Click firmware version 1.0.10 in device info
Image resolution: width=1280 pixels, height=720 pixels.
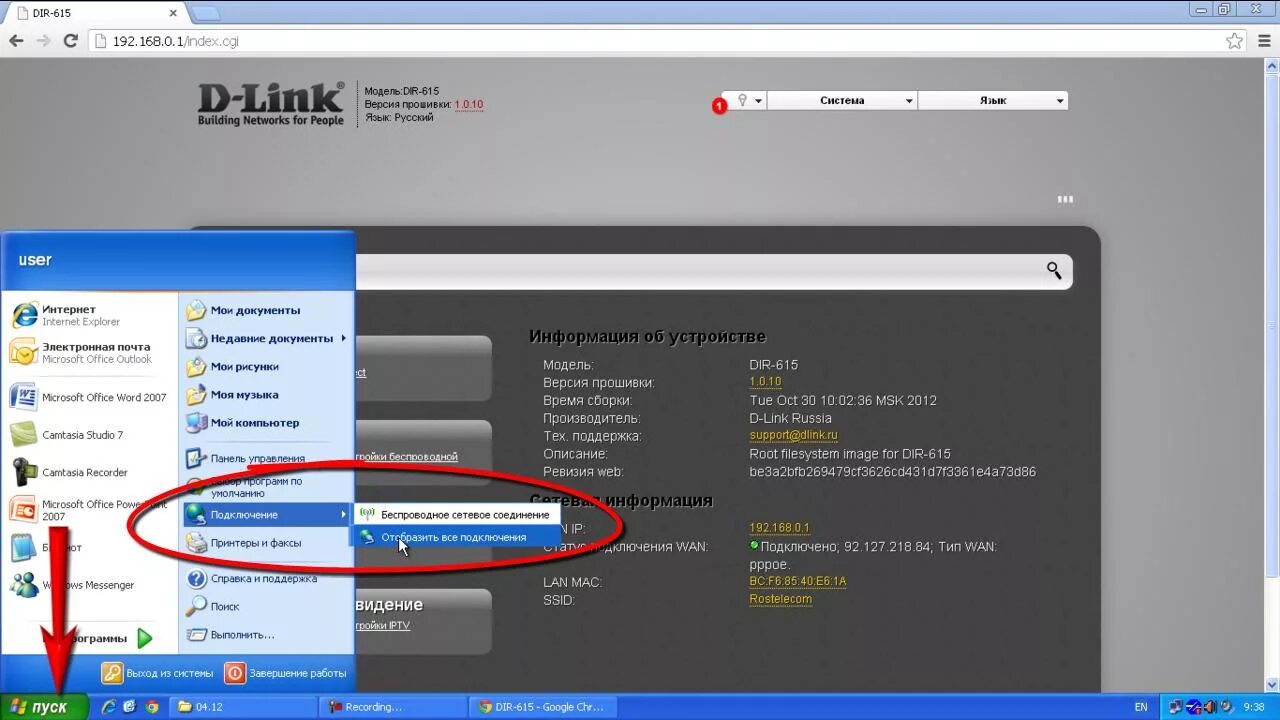[765, 382]
